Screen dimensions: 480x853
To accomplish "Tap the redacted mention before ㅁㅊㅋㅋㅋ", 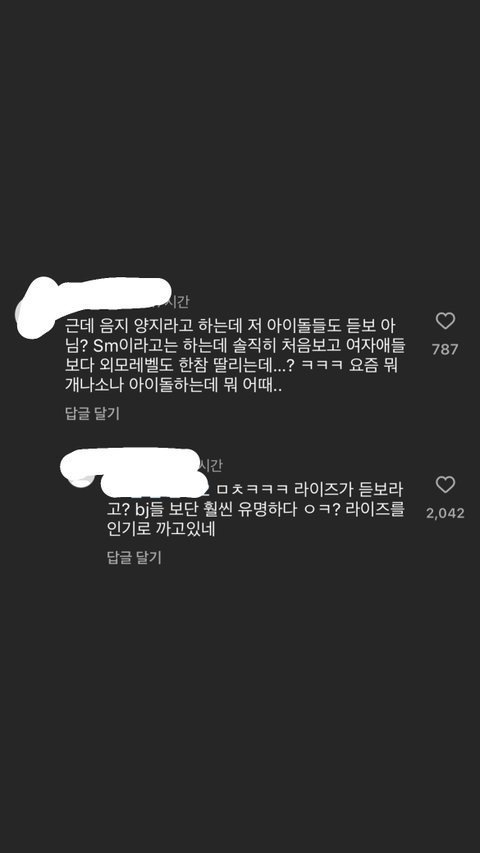I will (155, 485).
